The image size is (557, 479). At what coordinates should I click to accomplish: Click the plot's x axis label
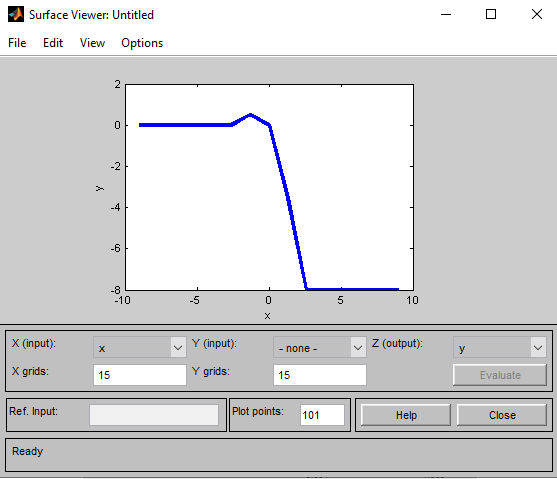pos(267,316)
